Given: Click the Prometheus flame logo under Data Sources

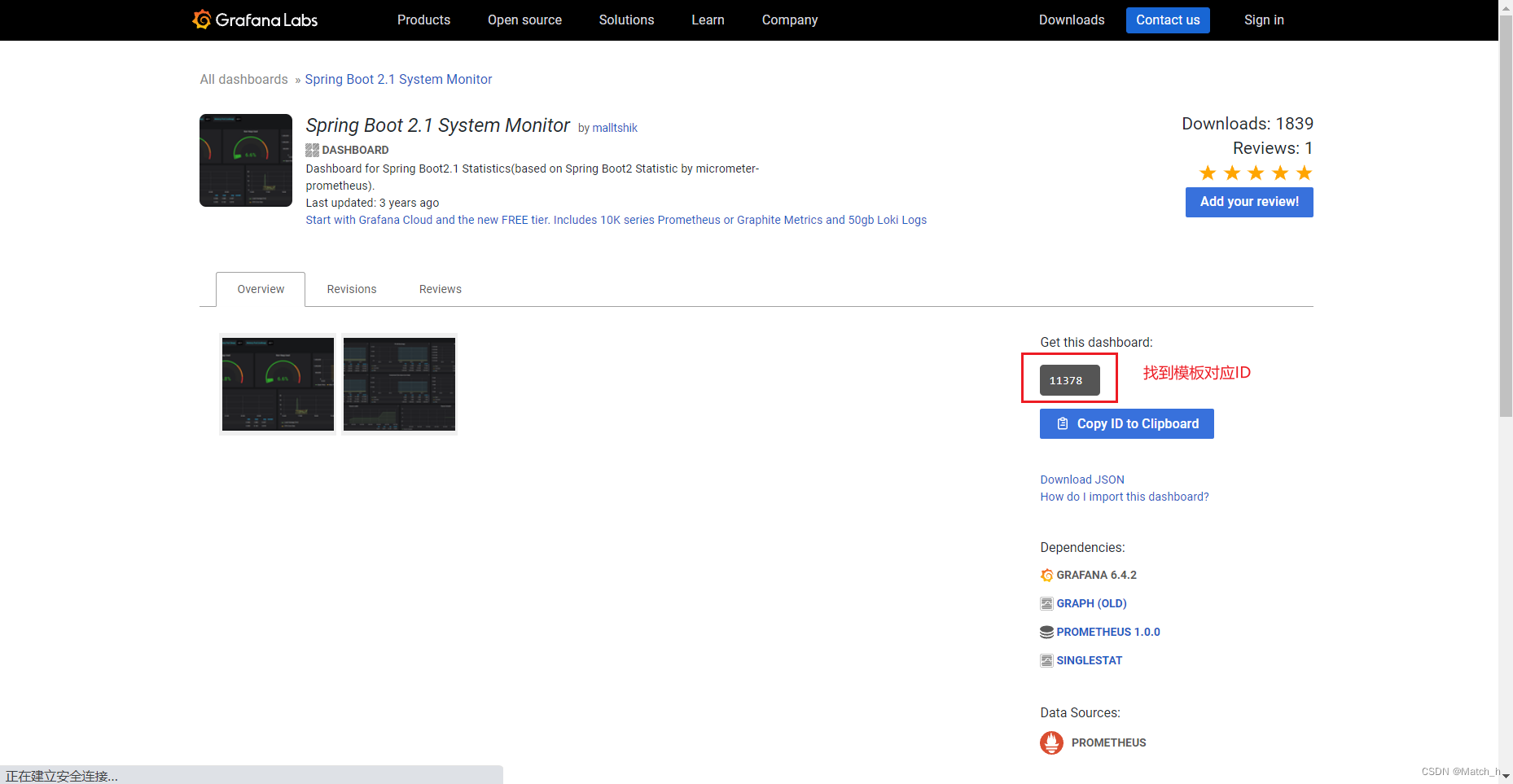Looking at the screenshot, I should coord(1051,742).
